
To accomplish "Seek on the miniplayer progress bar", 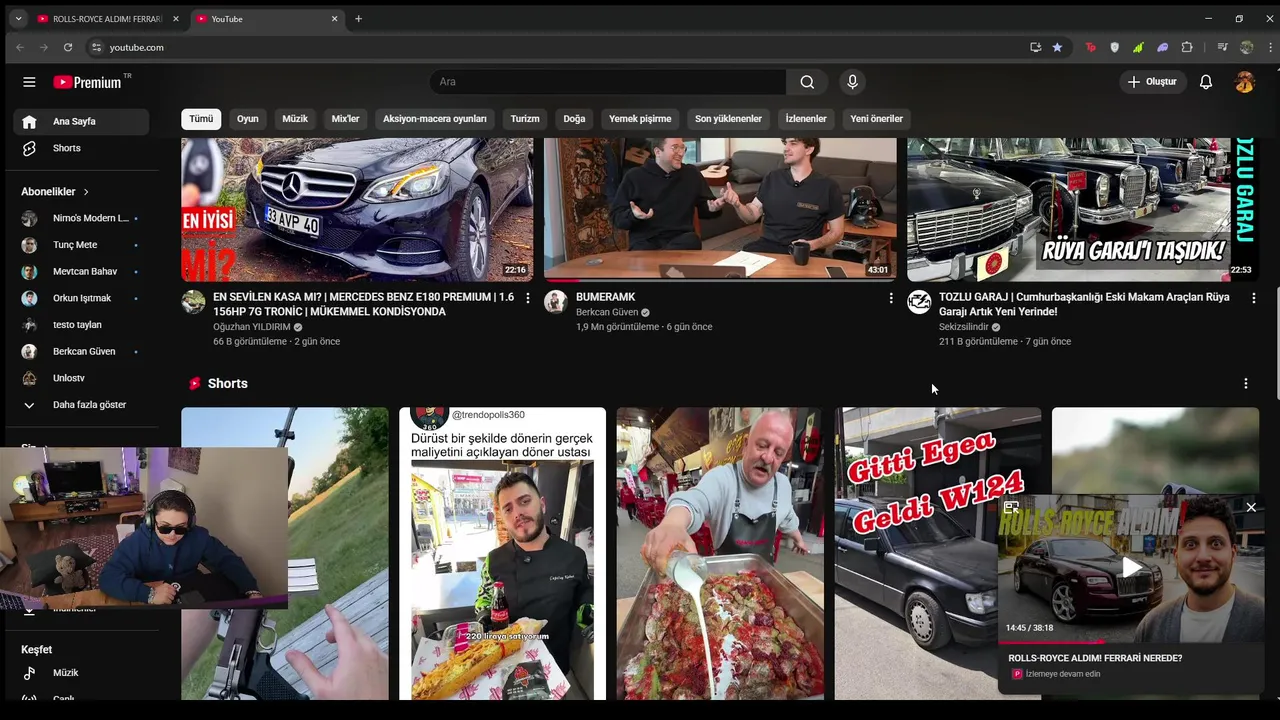I will coord(1131,642).
